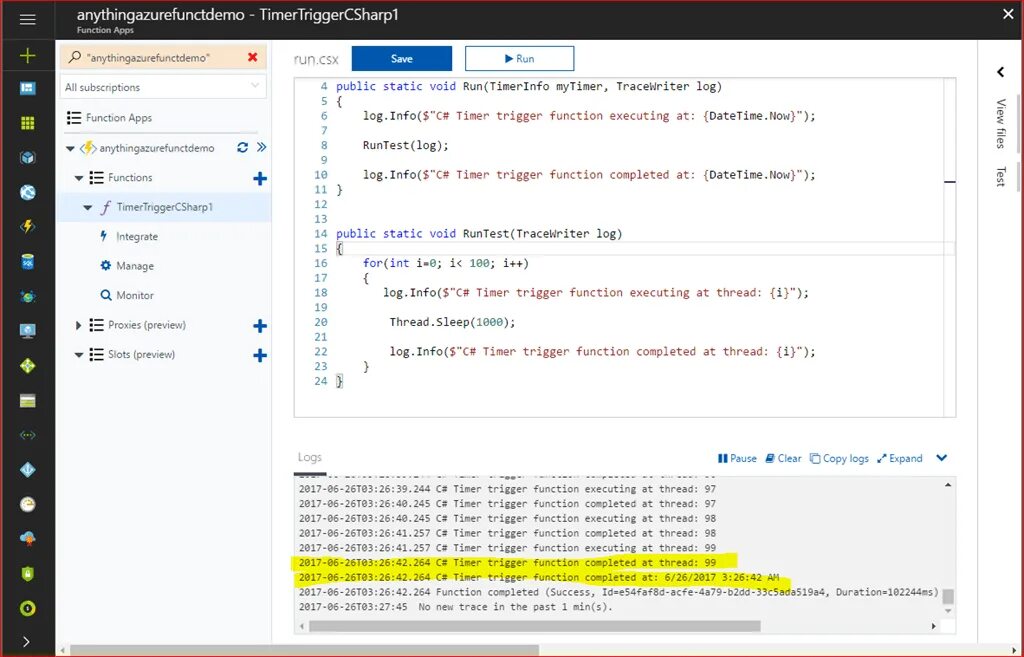Open Advisor cloud icon
Screen dimensions: 1024x657
27,539
